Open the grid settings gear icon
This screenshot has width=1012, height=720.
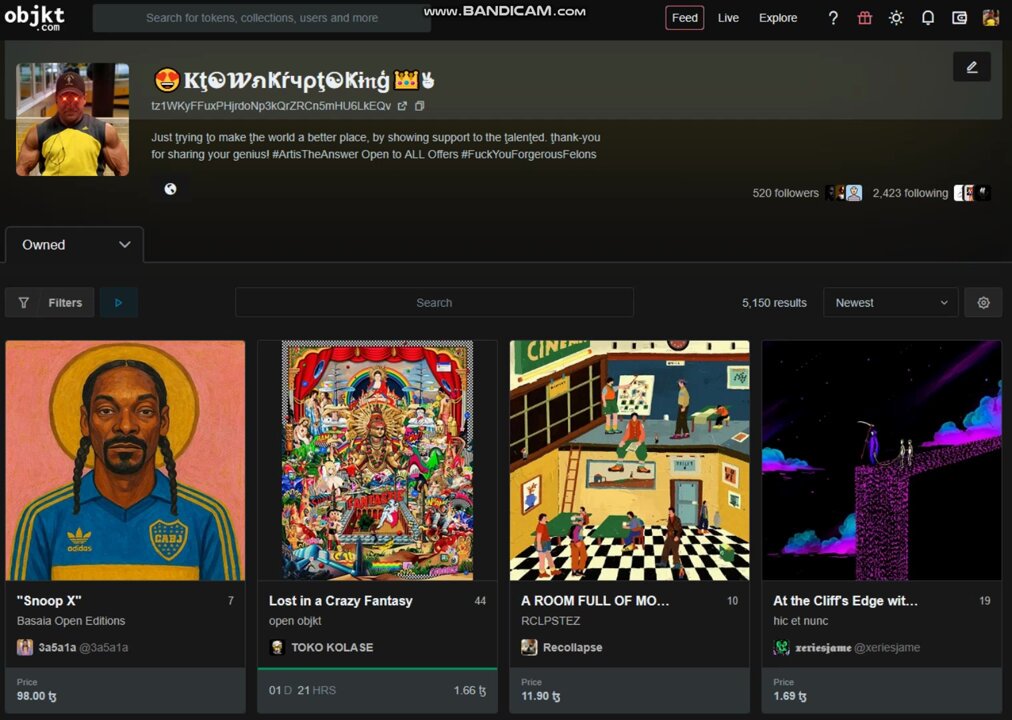pyautogui.click(x=983, y=303)
